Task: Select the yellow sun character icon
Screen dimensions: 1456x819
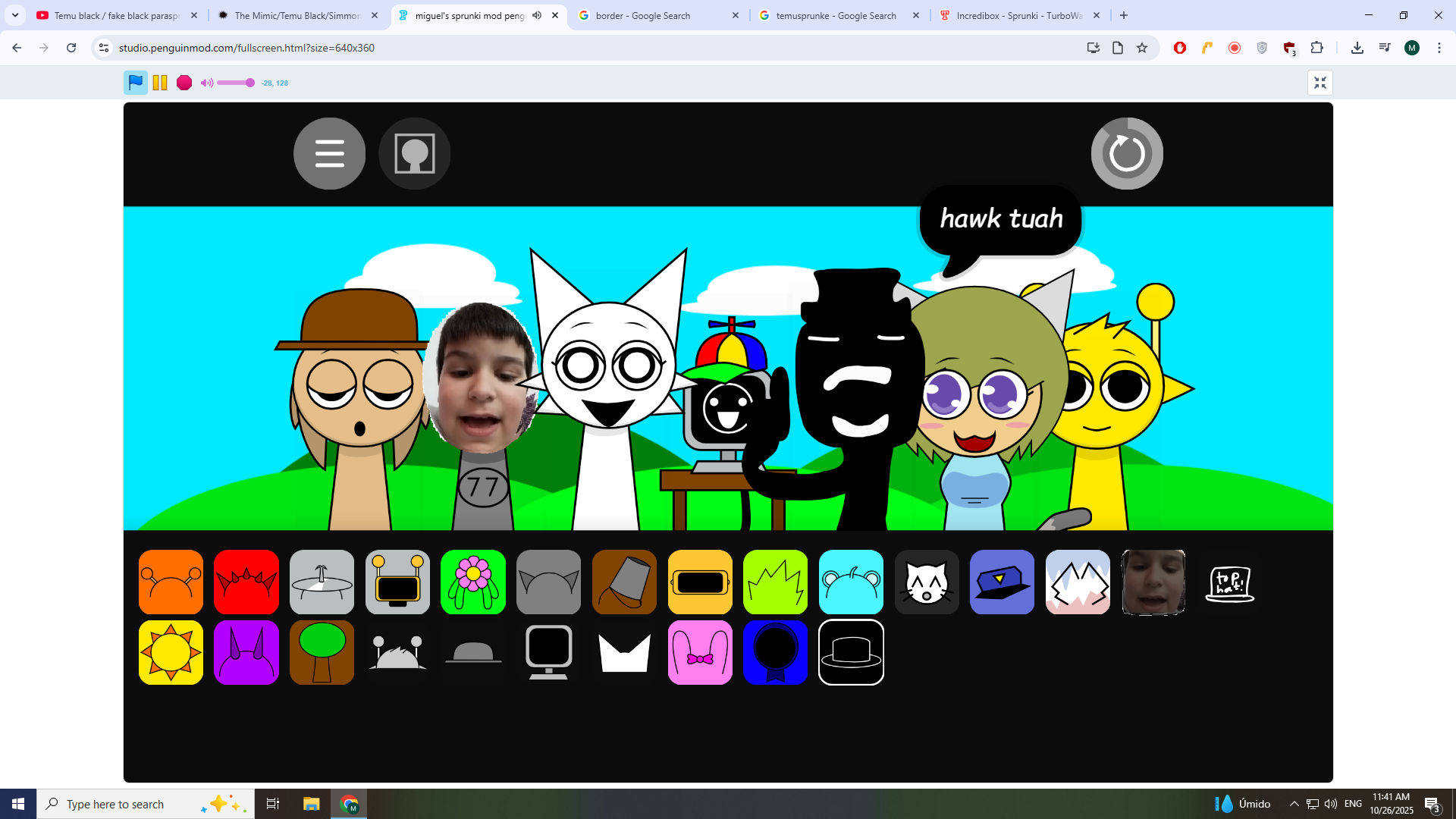Action: [171, 652]
